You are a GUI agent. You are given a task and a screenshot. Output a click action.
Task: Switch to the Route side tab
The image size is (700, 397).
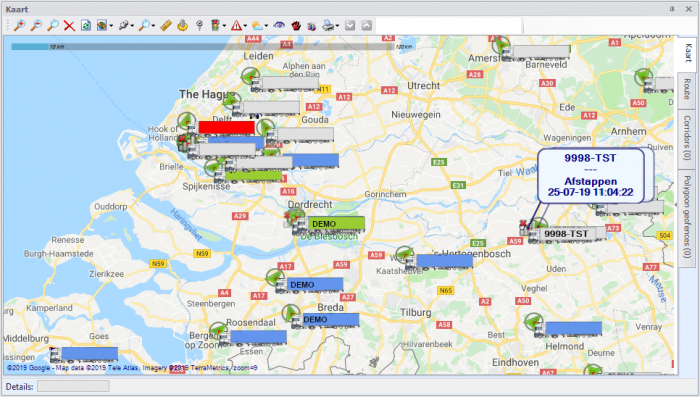[687, 90]
